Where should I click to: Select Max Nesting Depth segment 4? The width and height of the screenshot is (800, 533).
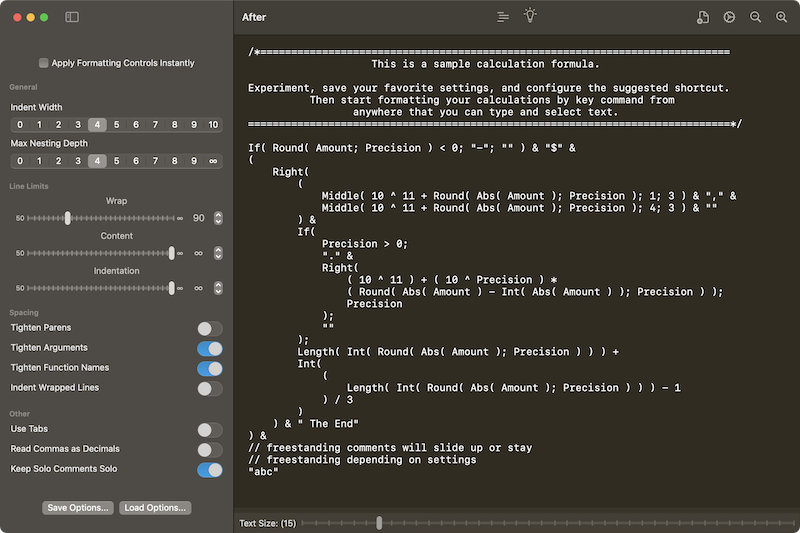tap(97, 161)
